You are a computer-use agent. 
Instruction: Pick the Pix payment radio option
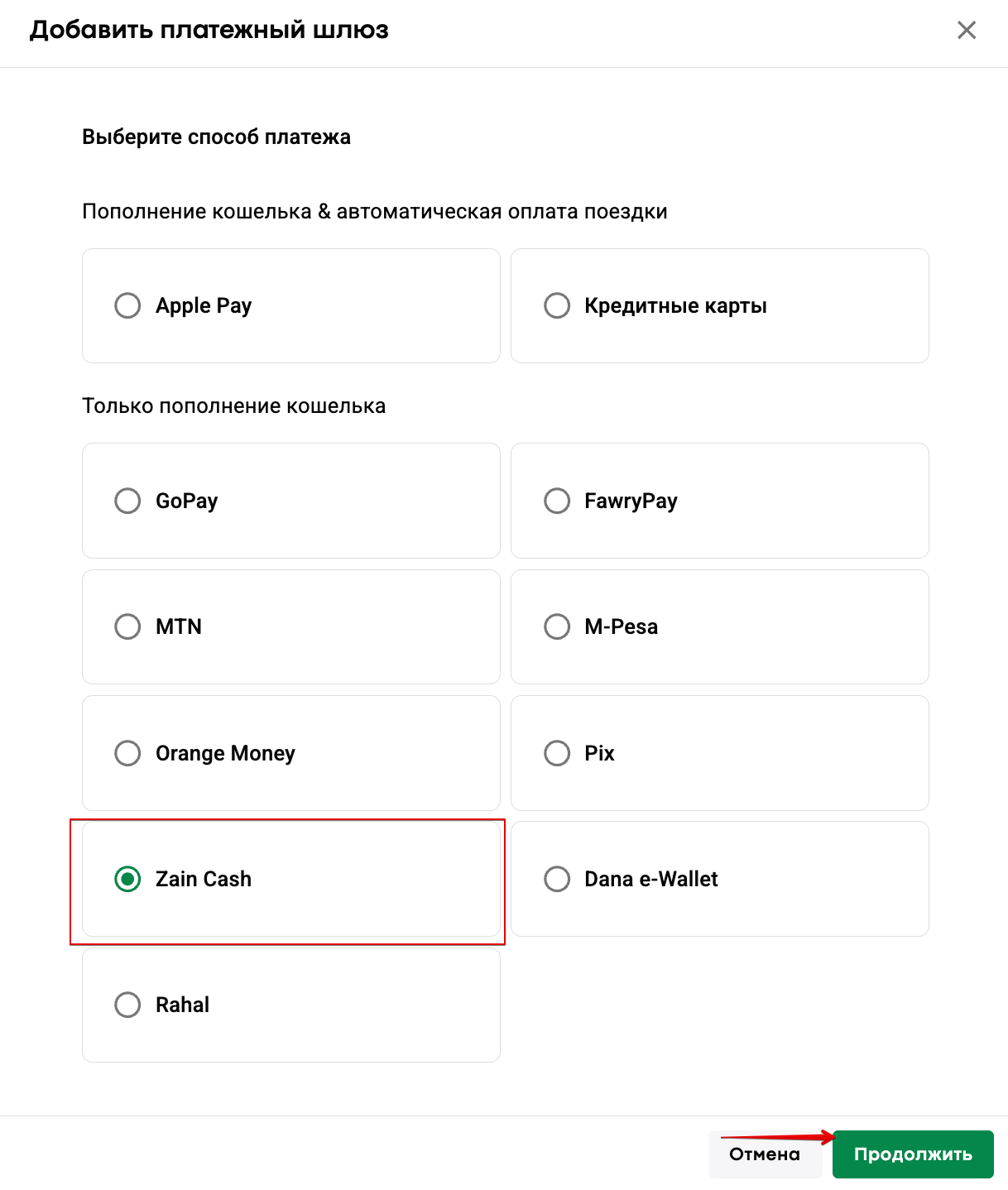557,753
